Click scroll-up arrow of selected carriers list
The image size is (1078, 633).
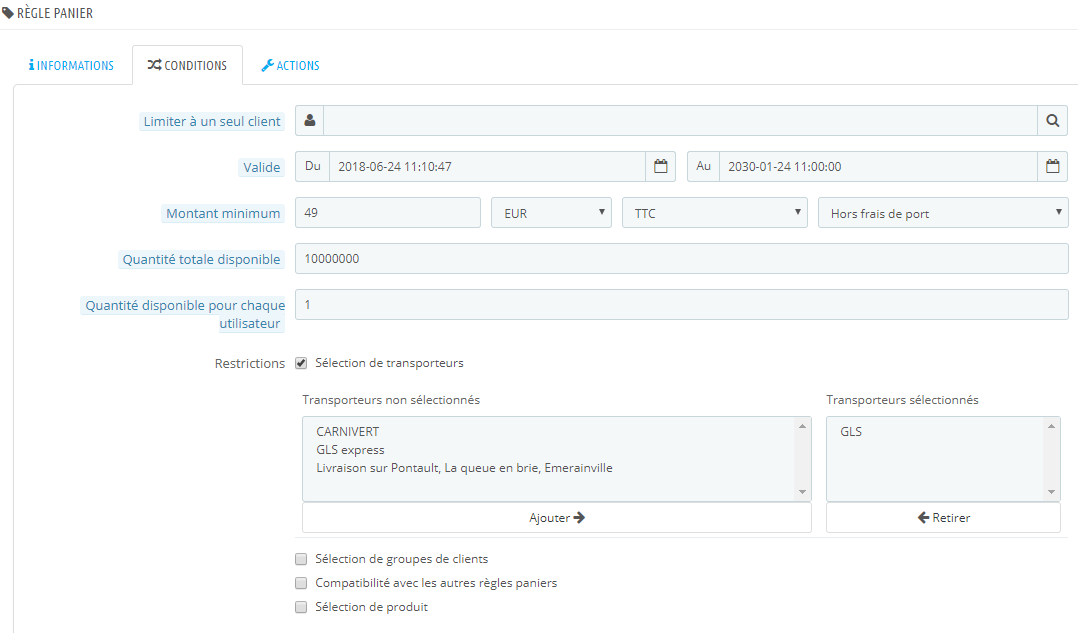[x=1051, y=426]
